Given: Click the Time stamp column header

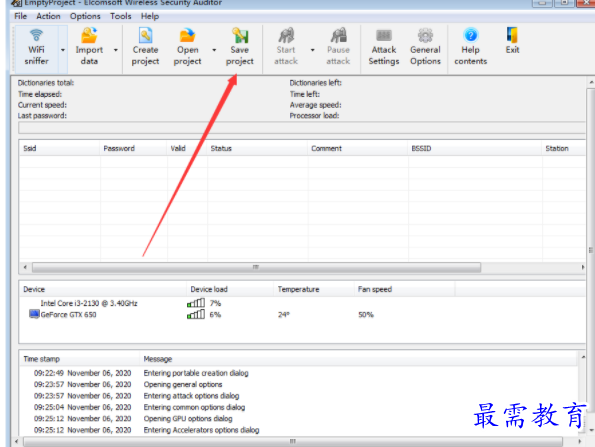Looking at the screenshot, I should point(80,359).
